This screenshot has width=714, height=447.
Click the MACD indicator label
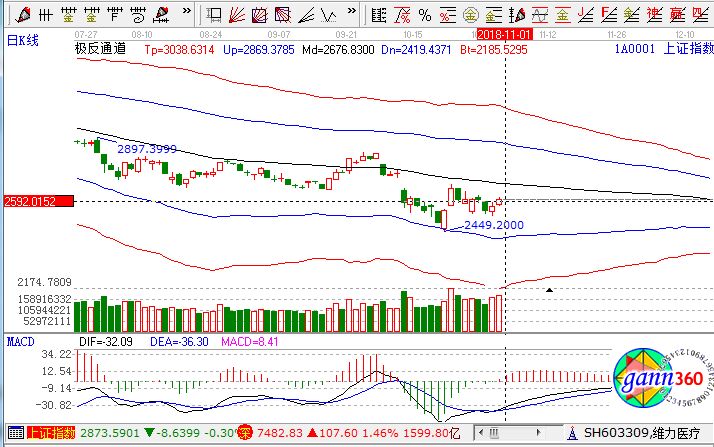21,341
